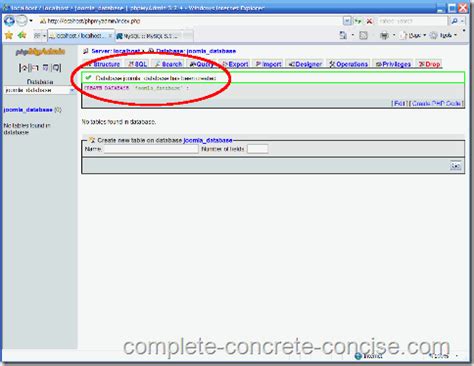Open the Page menu
This screenshot has width=474, height=366.
(413, 35)
